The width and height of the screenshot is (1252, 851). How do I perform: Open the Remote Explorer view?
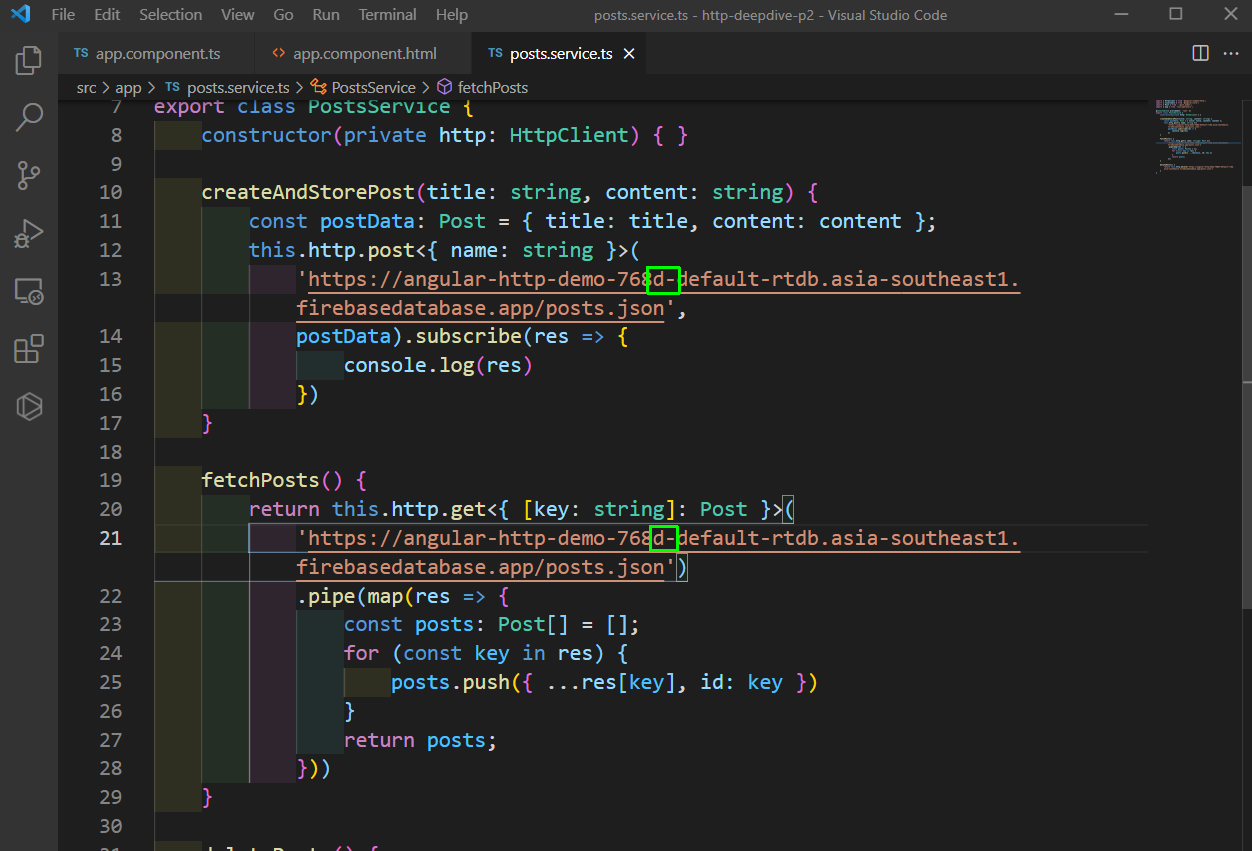tap(29, 292)
